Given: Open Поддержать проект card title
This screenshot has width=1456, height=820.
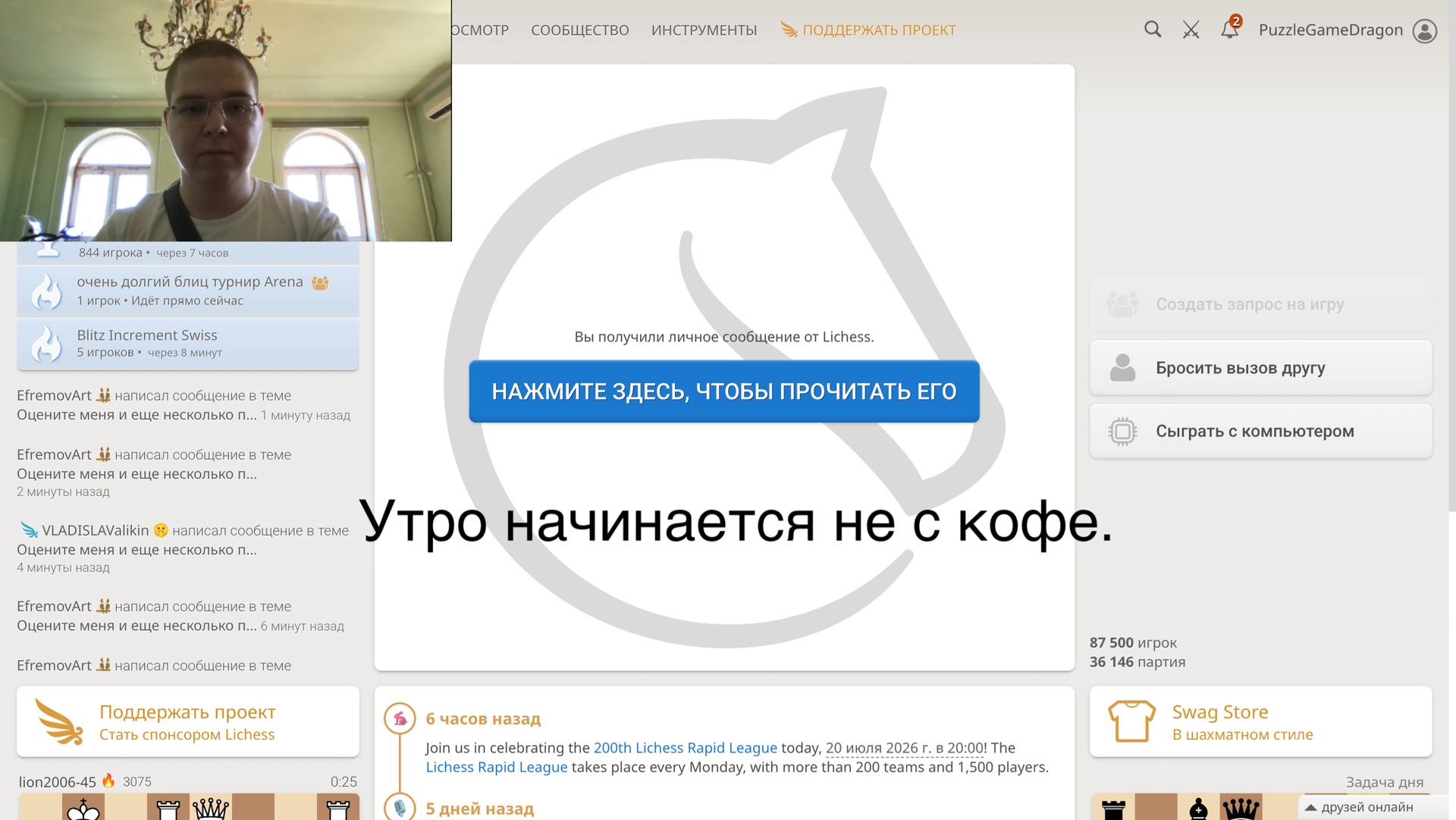Looking at the screenshot, I should pos(187,712).
